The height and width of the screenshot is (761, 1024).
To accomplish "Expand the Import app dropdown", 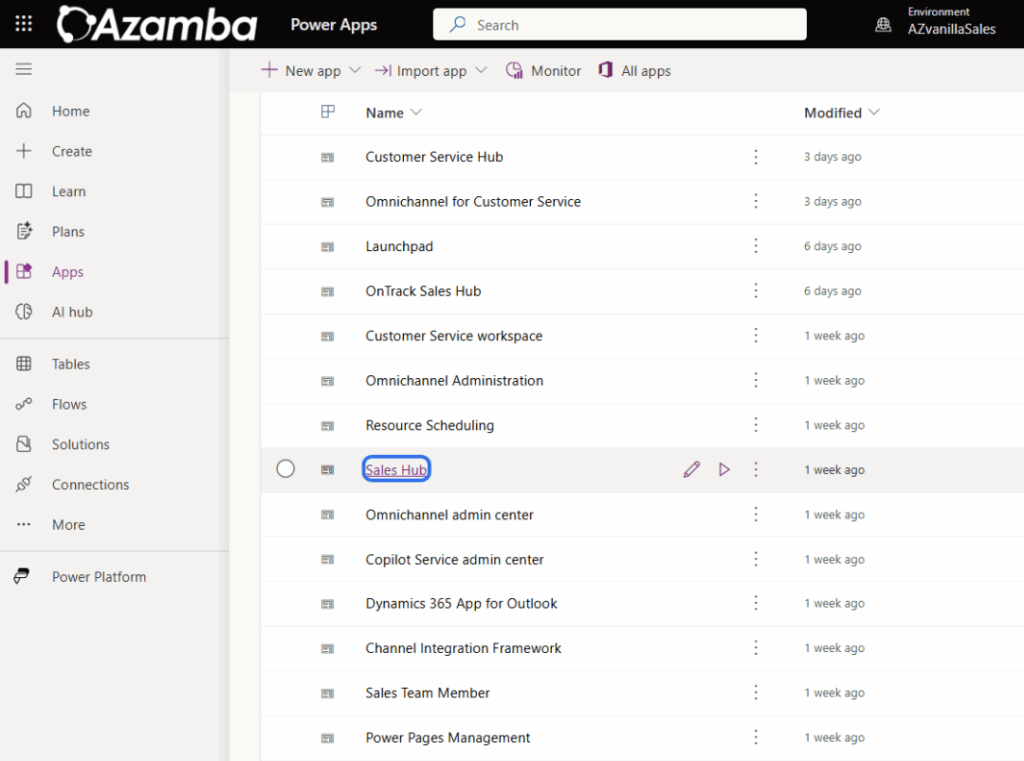I will tap(481, 71).
